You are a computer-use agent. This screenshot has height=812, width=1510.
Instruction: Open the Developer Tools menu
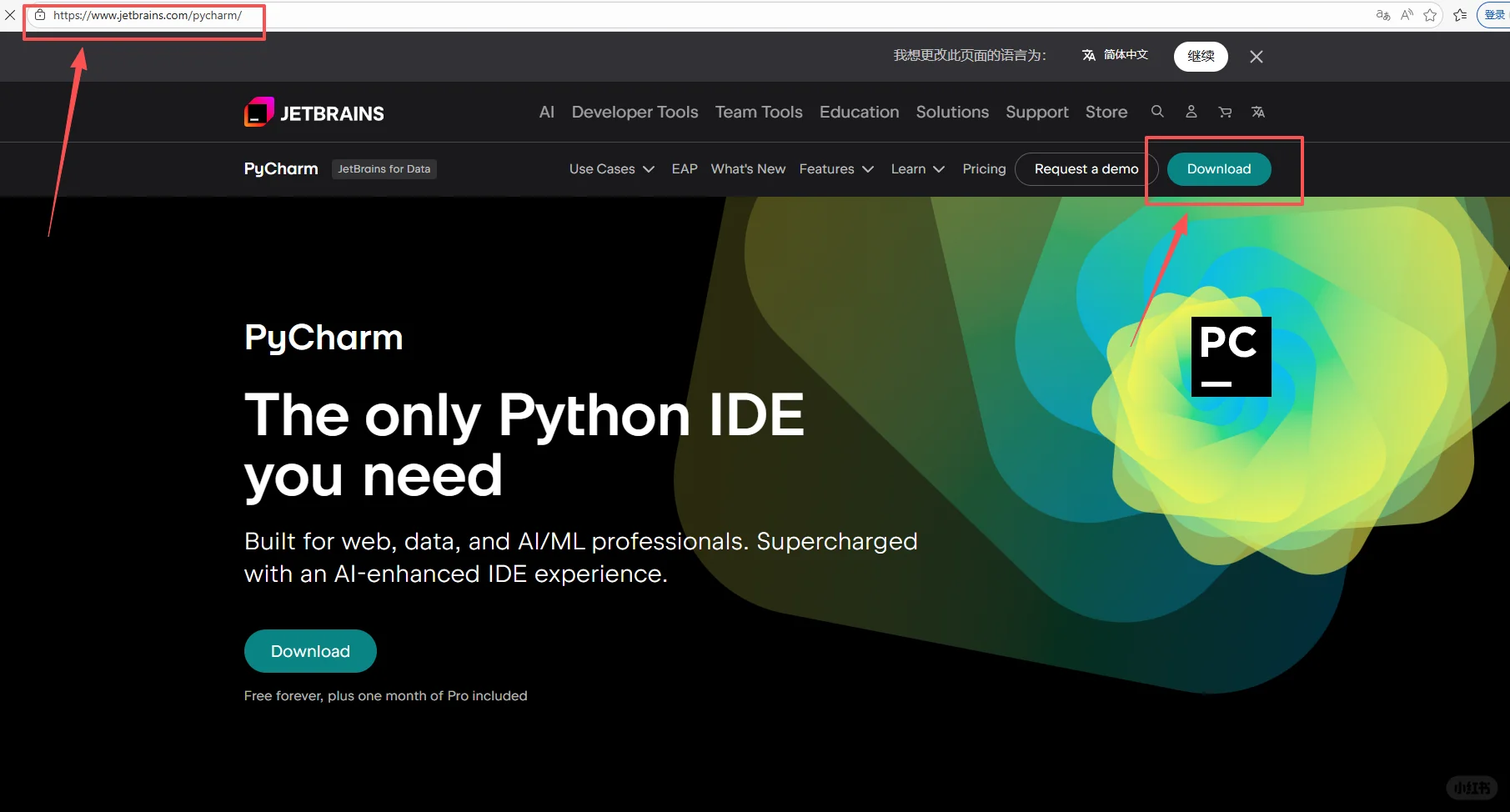tap(635, 112)
